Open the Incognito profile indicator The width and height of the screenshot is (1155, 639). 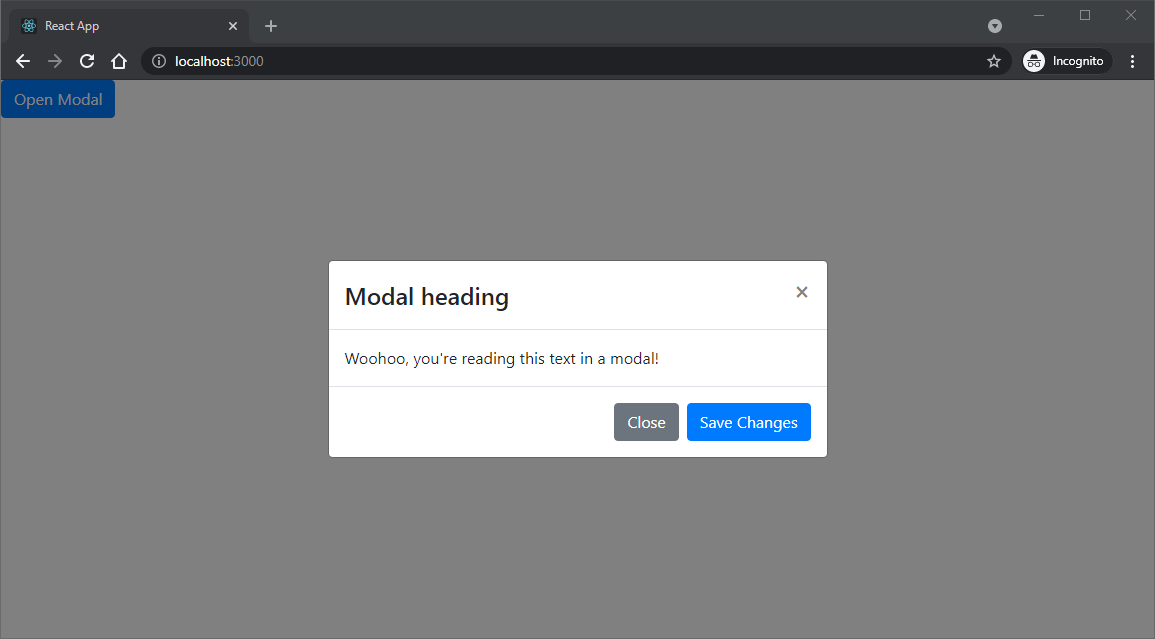click(x=1067, y=61)
